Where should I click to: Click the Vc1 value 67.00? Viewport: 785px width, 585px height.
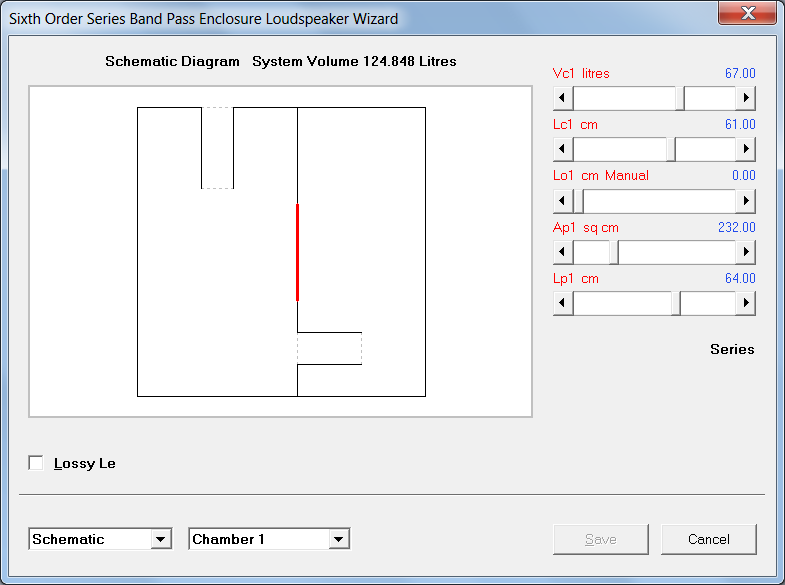coord(740,74)
